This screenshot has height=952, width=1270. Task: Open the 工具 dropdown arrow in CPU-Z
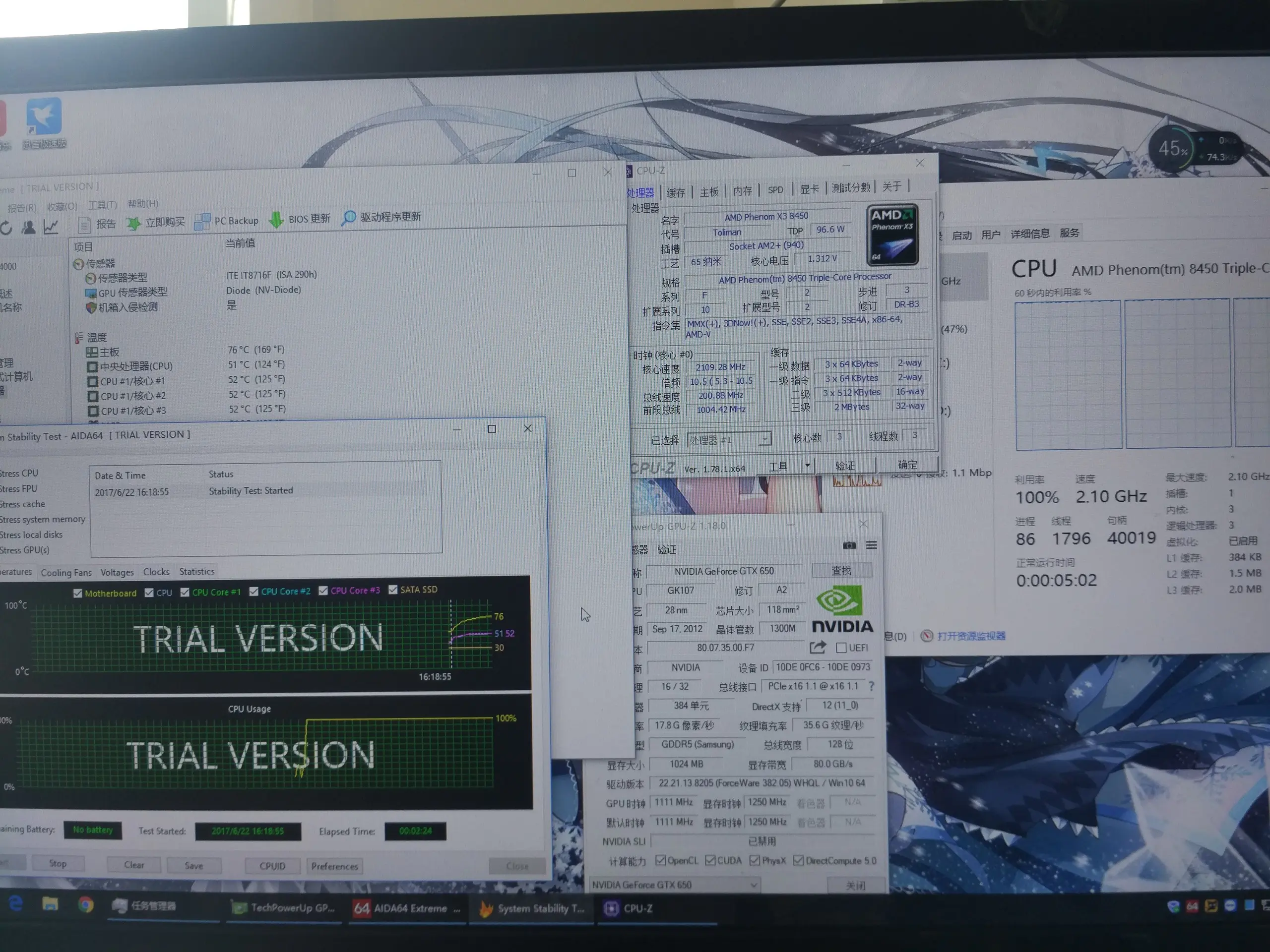[x=807, y=466]
